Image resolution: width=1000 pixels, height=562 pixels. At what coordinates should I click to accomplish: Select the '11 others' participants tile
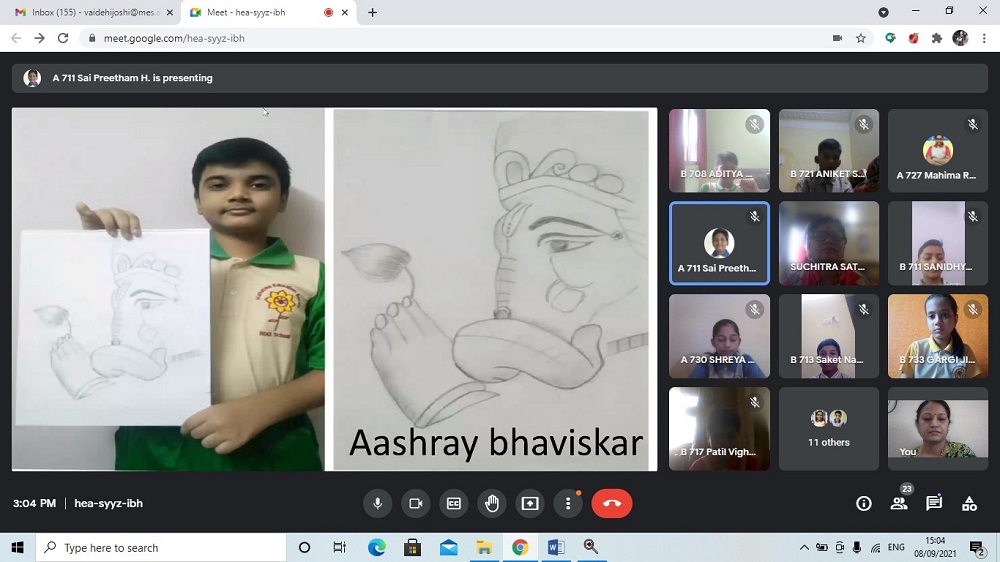(828, 428)
